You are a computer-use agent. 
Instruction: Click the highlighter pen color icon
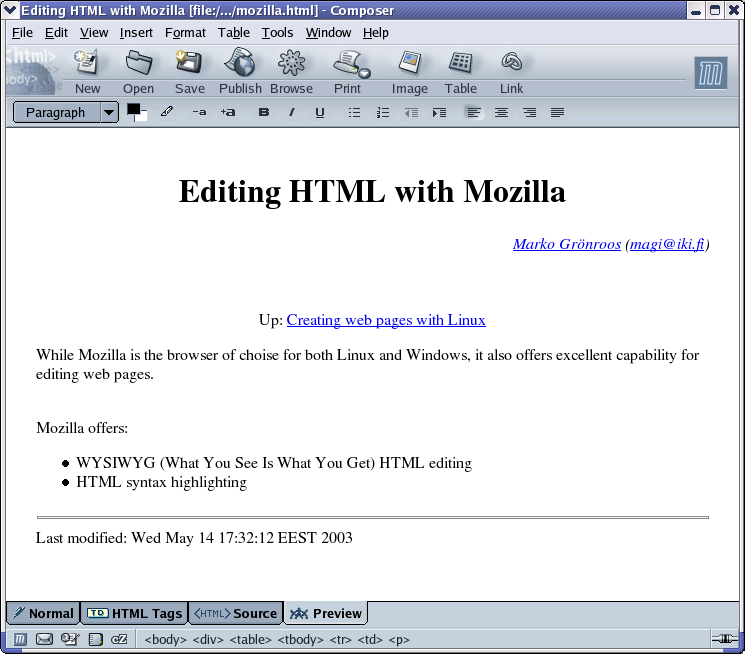pos(167,112)
